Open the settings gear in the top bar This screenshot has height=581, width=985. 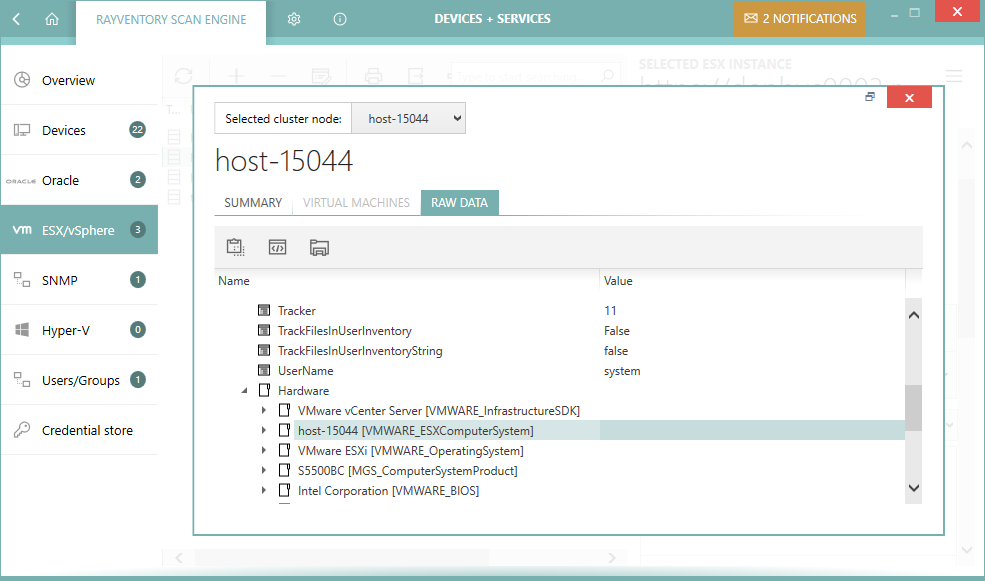293,18
